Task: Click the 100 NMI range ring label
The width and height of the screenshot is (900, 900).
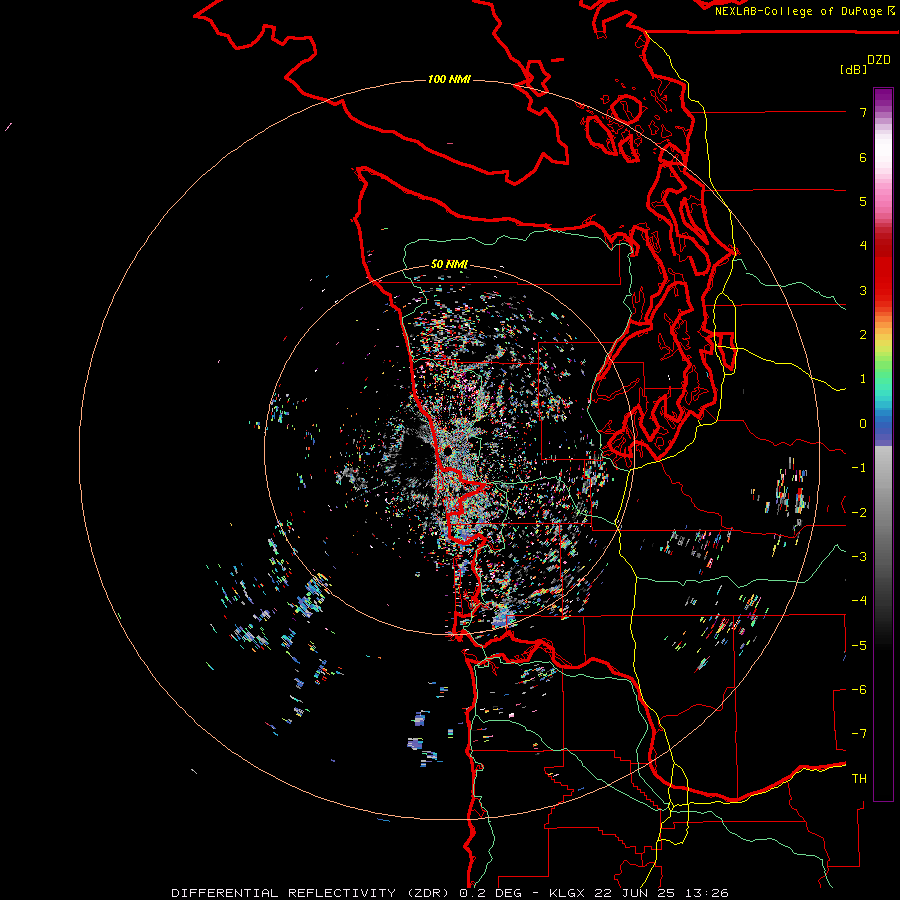Action: point(449,79)
